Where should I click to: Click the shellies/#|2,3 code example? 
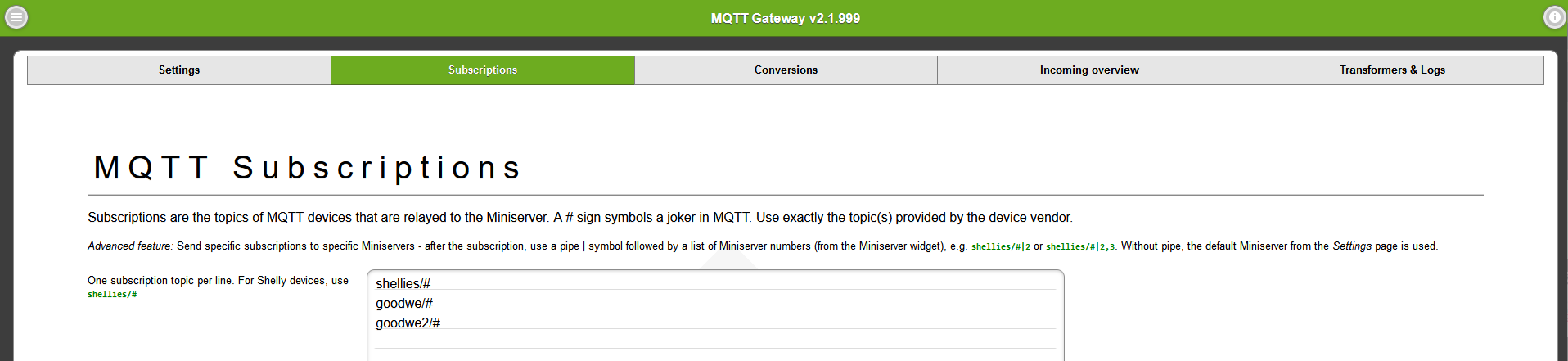pos(1080,246)
